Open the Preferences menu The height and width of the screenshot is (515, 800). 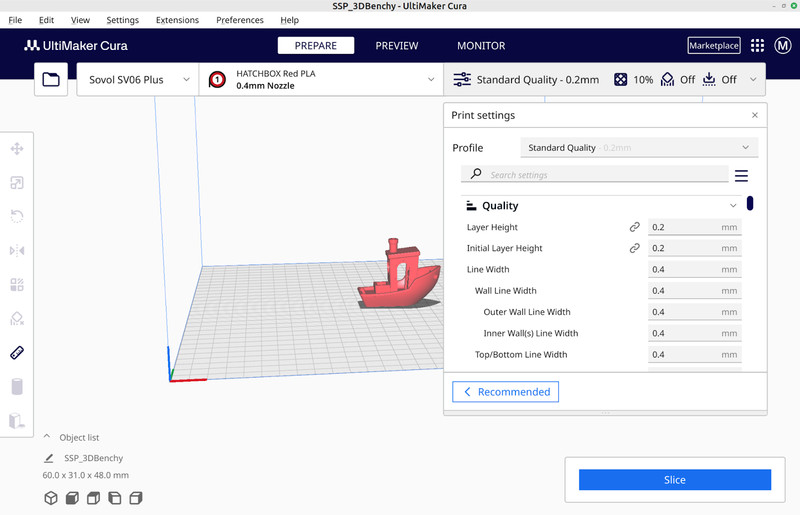click(x=240, y=20)
